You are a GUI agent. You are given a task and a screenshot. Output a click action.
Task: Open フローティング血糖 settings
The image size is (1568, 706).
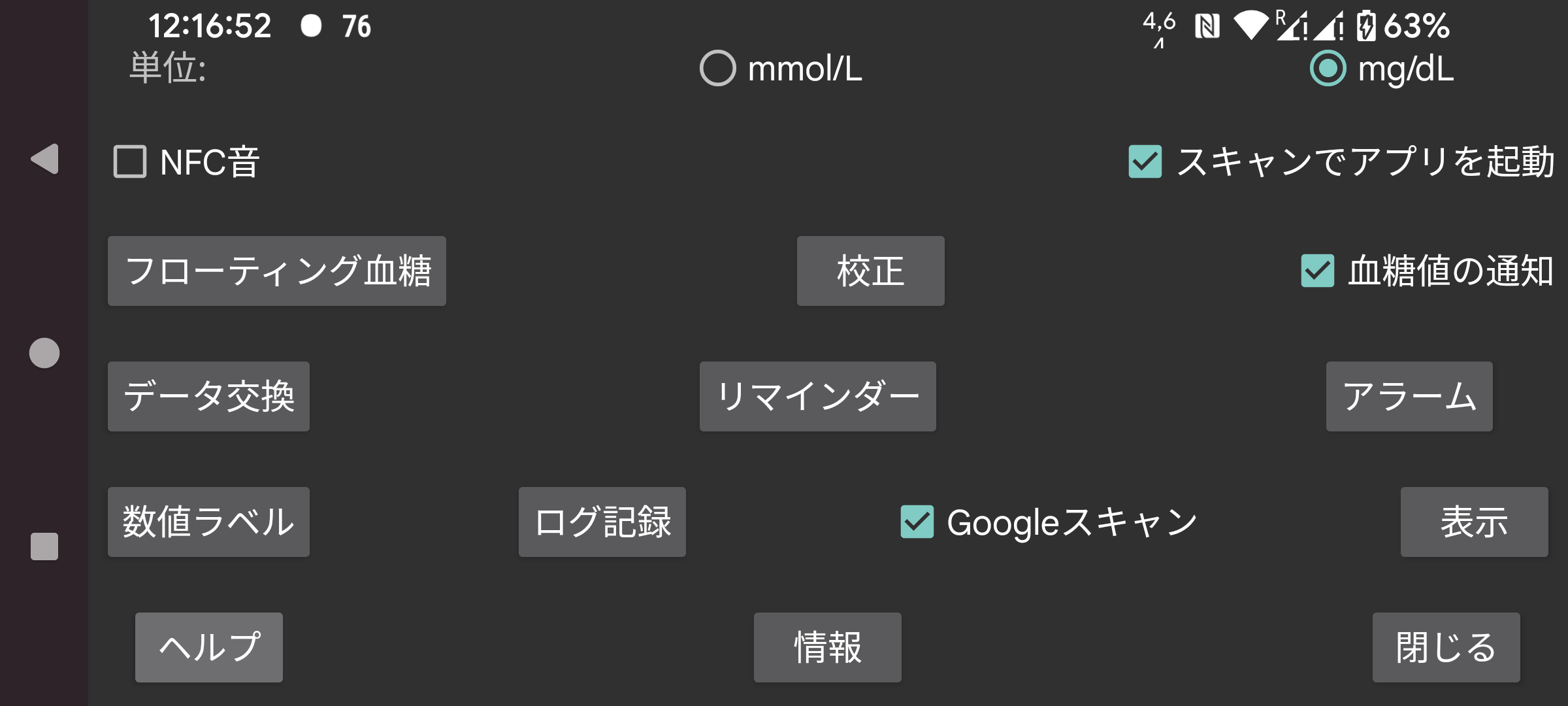277,271
